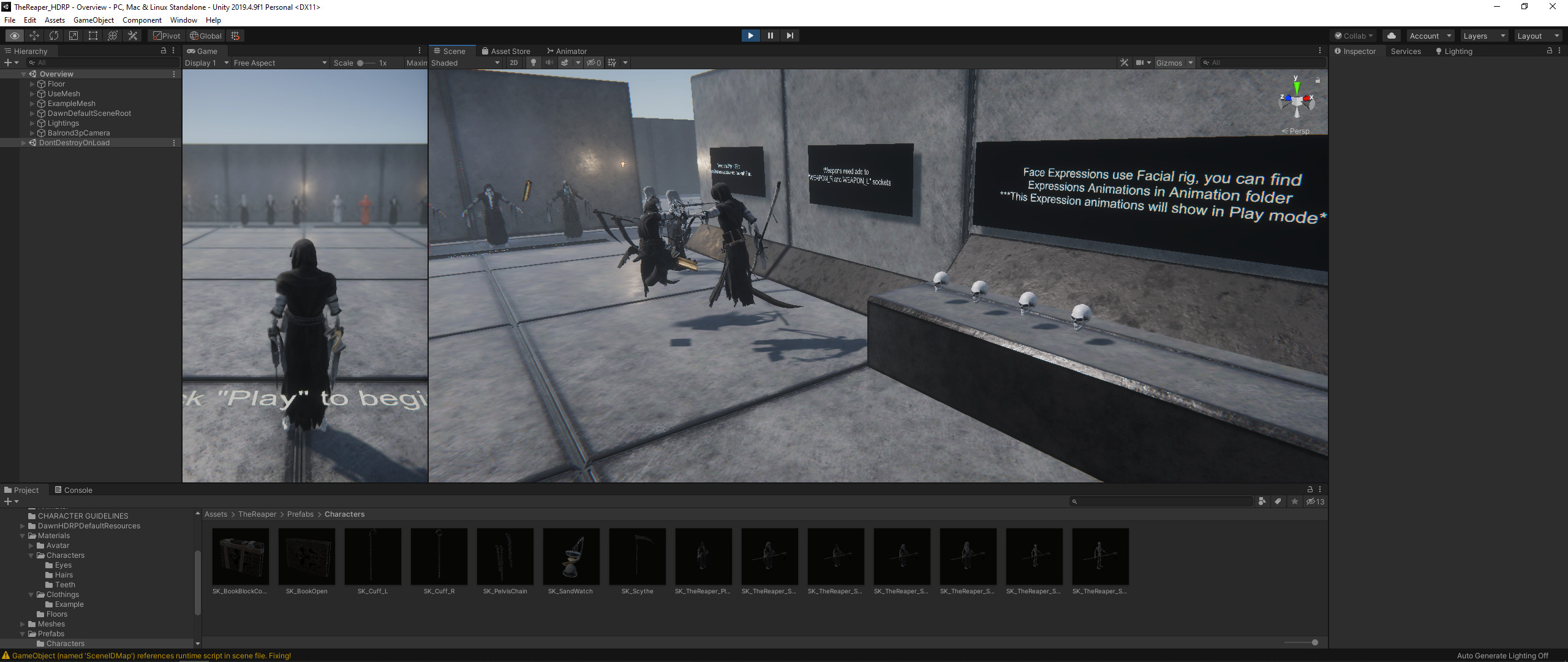The image size is (1568, 662).
Task: Open Scene view panel options menu
Action: 1320,51
